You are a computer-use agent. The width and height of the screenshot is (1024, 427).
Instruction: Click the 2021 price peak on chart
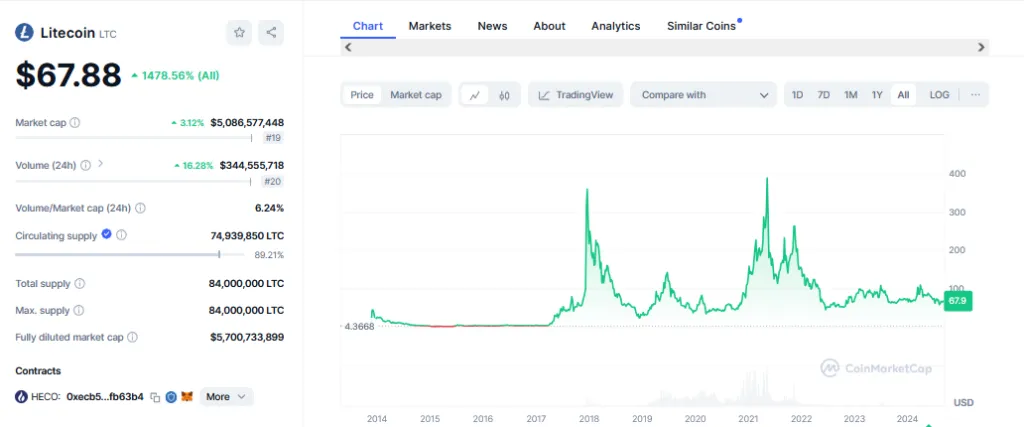767,180
